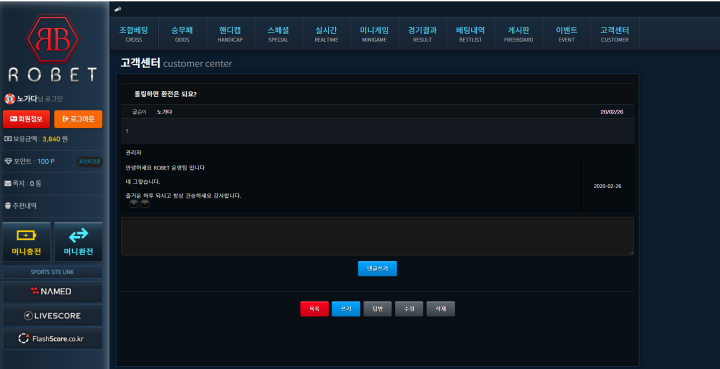
Task: Open 경기결과 RESULT menu item
Action: coord(422,34)
